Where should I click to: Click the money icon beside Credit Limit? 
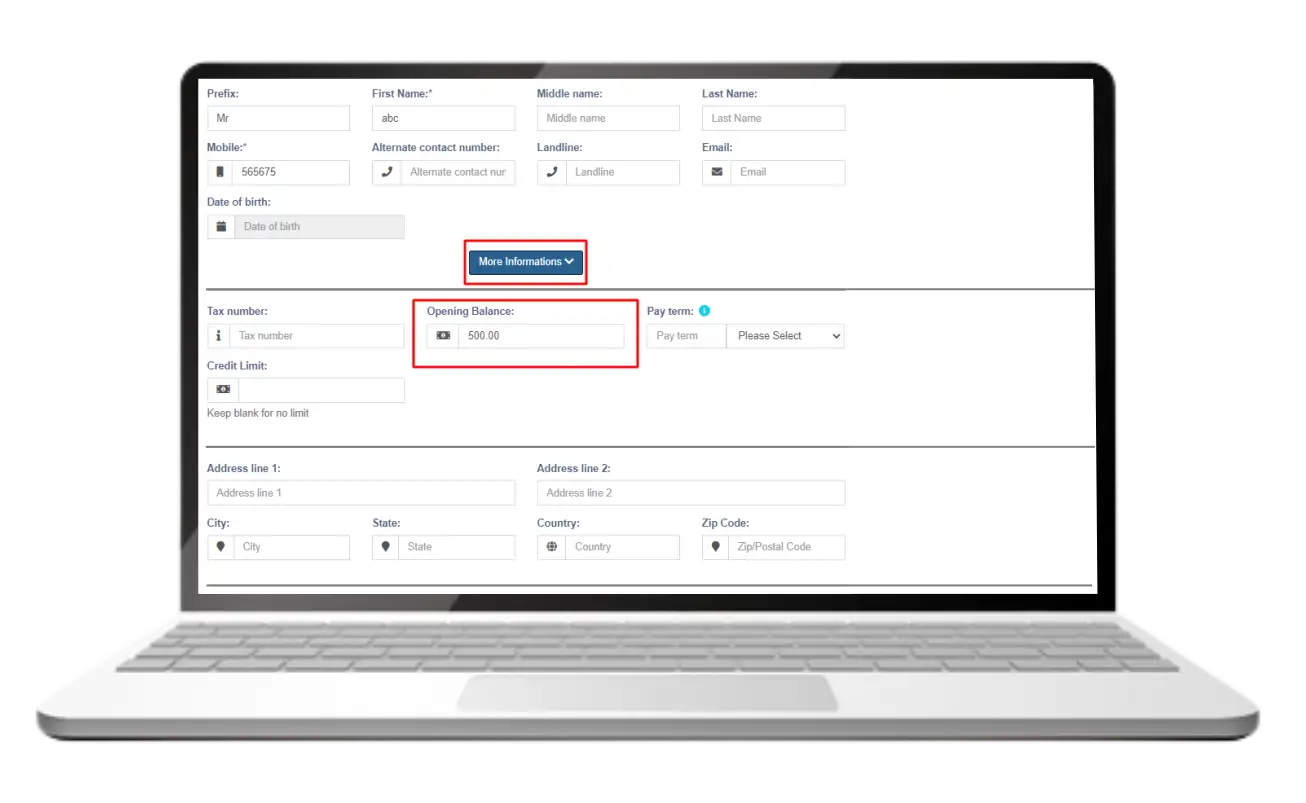pos(223,390)
